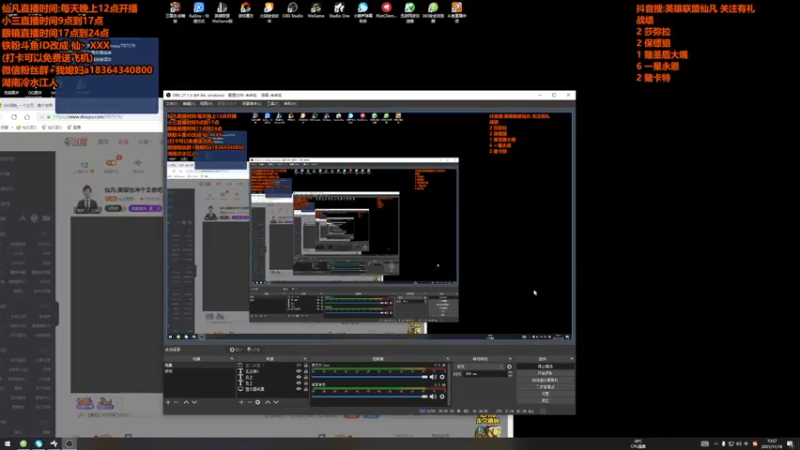
Task: Click the Douyu logo in the browser
Action: [x=76, y=142]
